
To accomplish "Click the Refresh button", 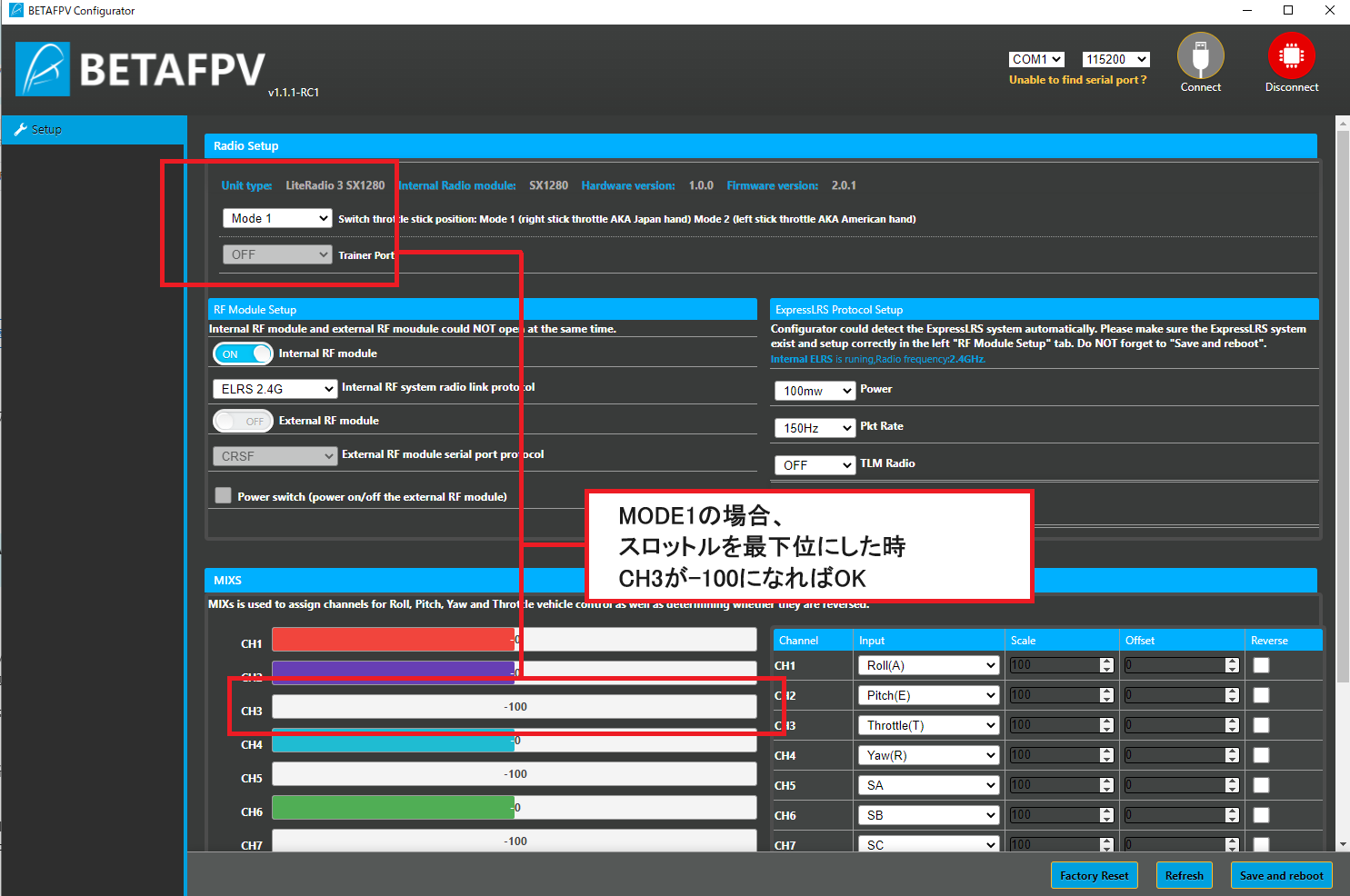I will click(1185, 876).
